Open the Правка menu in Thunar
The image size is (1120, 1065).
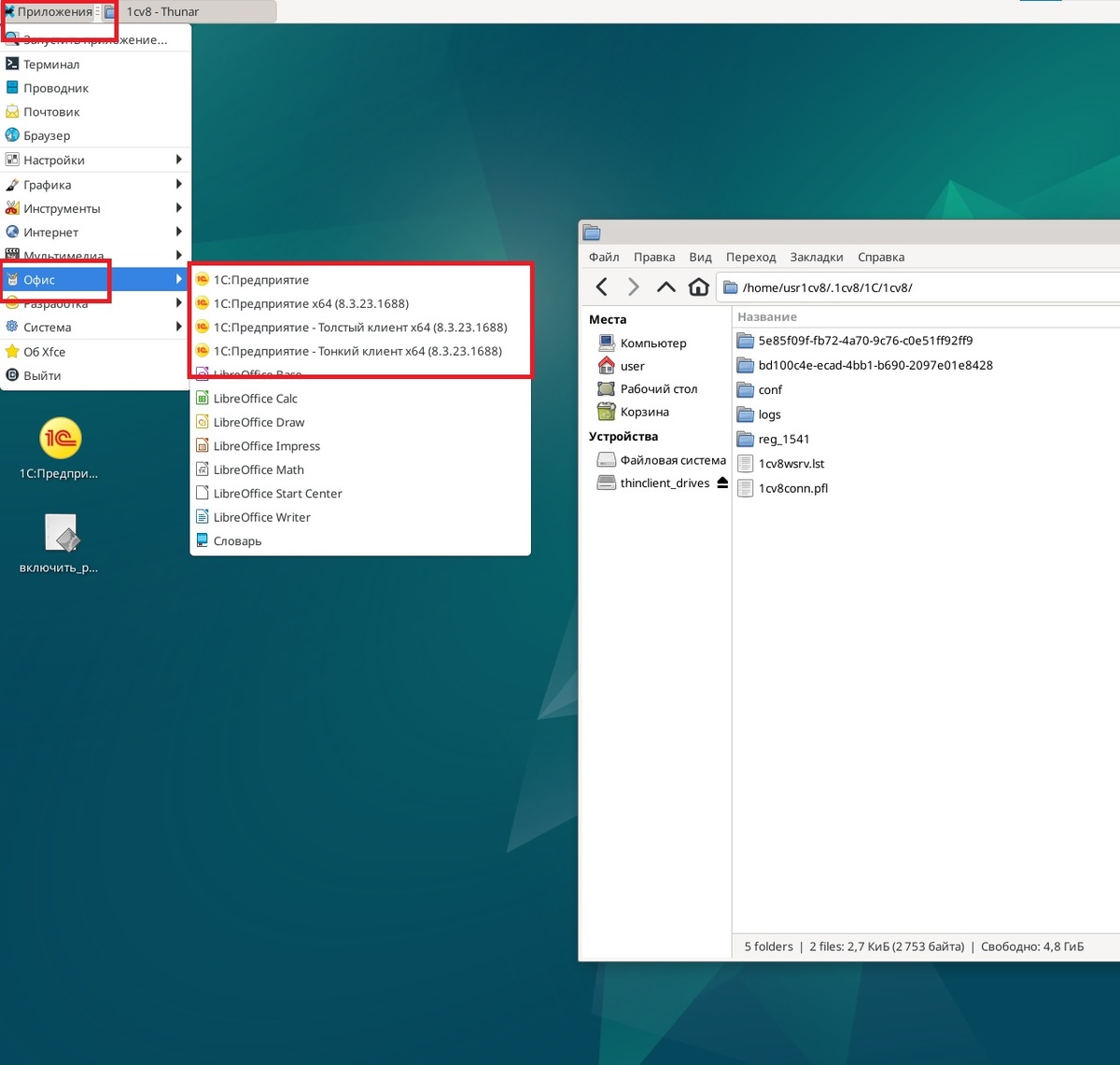(654, 257)
